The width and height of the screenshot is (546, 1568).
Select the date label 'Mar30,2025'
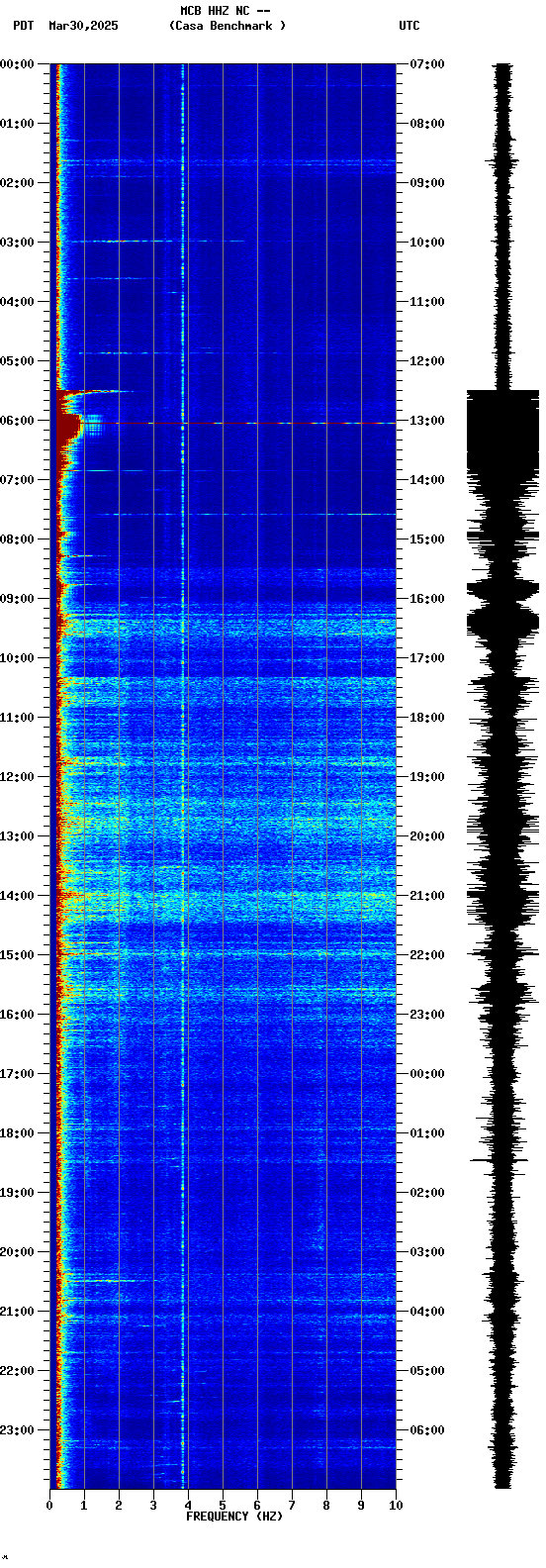tap(83, 26)
